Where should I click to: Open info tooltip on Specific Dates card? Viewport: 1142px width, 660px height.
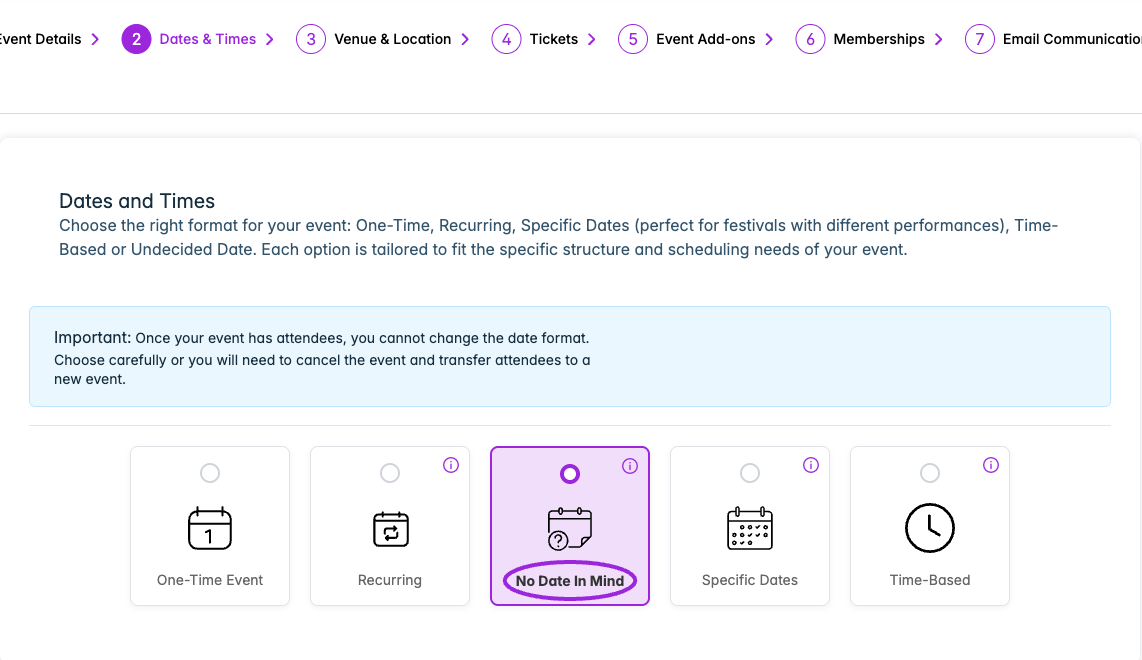(x=811, y=465)
